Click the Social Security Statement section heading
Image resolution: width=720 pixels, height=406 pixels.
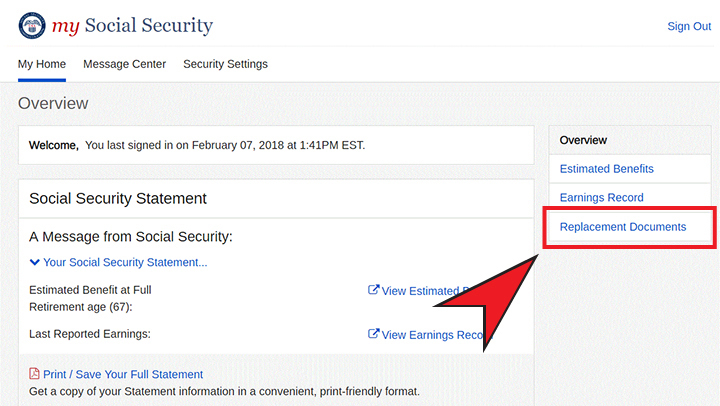click(118, 198)
